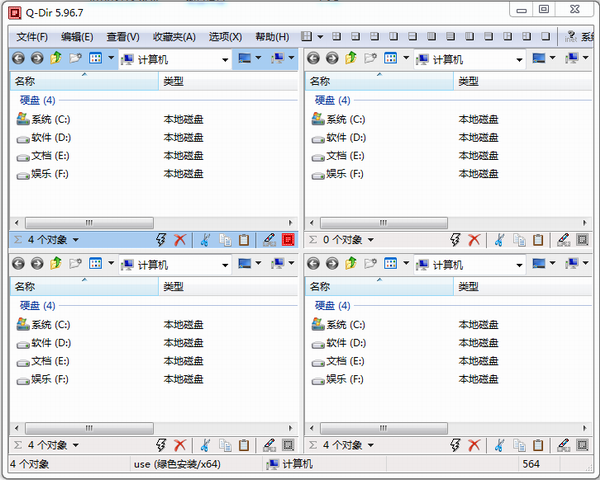Go back in the top-right pane
600x480 pixels.
[313, 59]
